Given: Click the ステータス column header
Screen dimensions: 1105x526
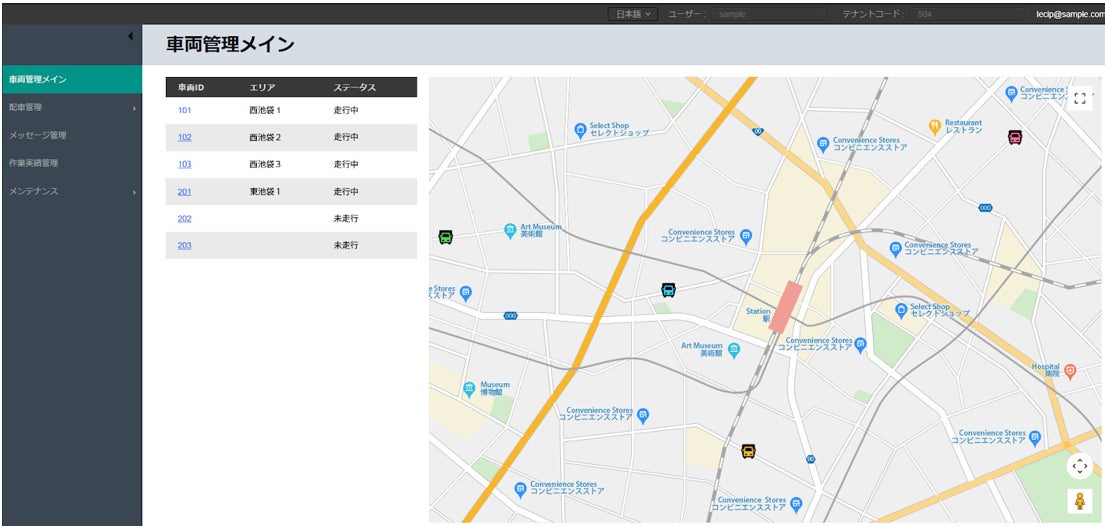Looking at the screenshot, I should click(354, 87).
